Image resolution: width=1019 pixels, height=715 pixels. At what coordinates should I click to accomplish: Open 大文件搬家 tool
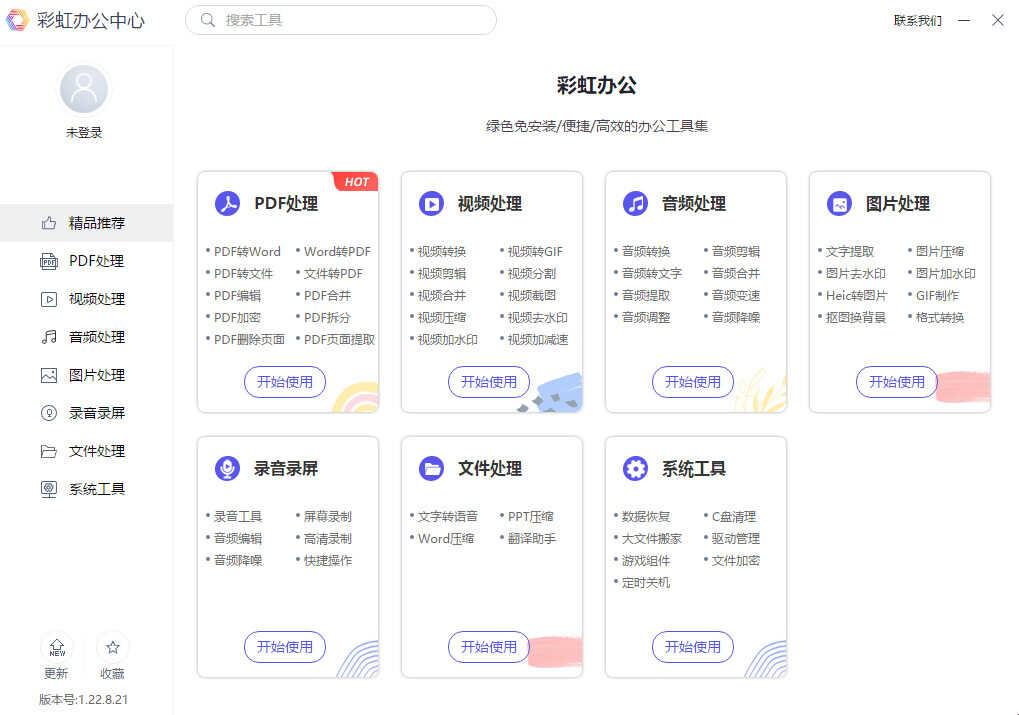(x=652, y=539)
